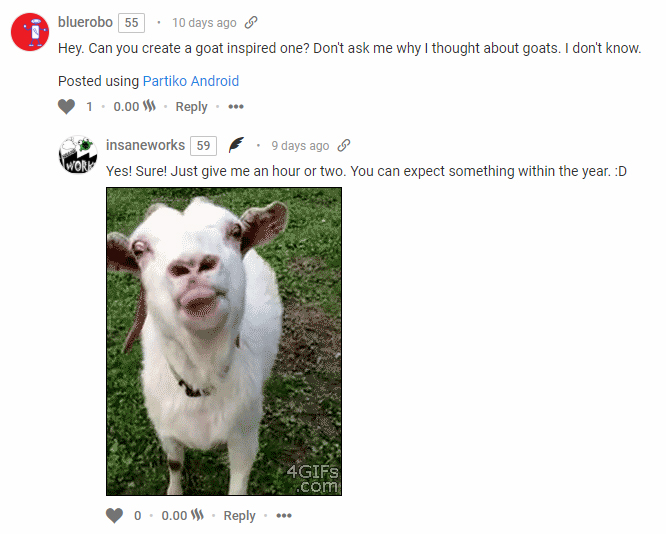Open the goat GIF image

tap(224, 342)
